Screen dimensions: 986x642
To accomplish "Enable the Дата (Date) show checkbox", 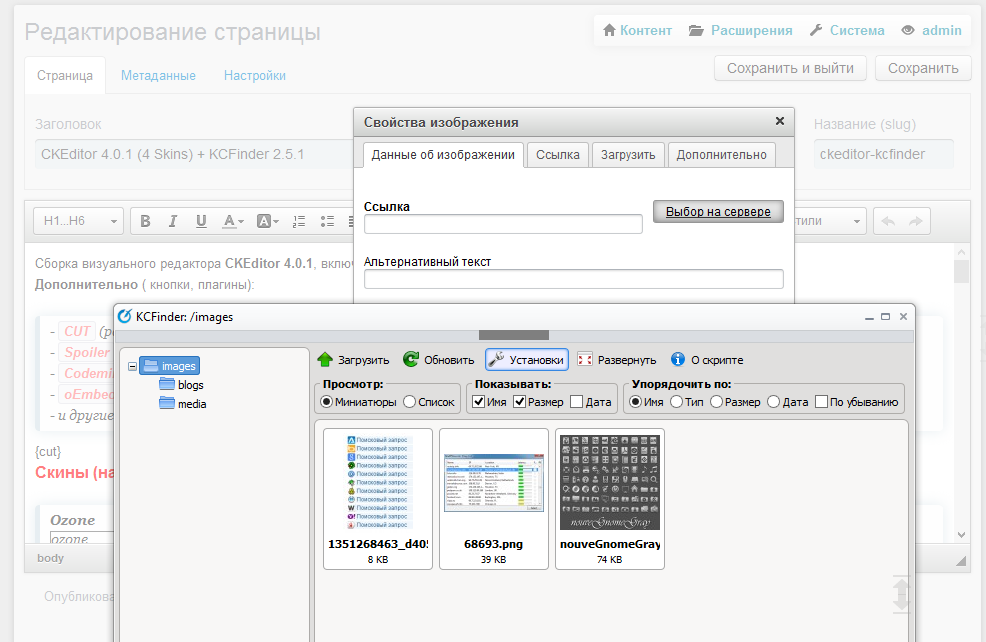I will coord(576,402).
